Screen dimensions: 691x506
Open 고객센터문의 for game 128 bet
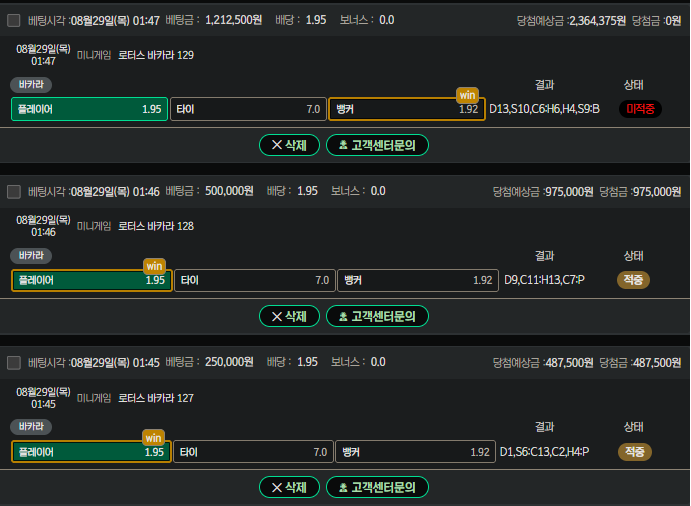pos(377,316)
